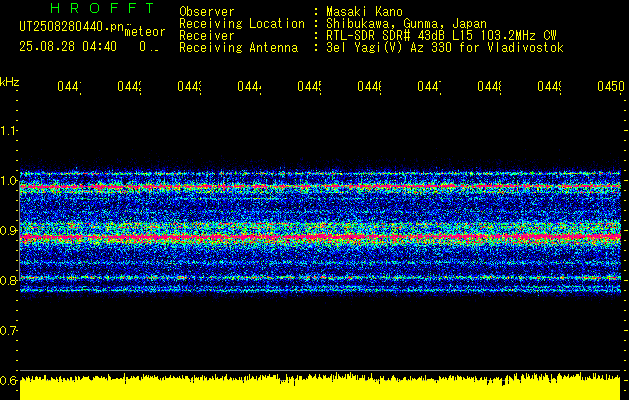Click the 0444 time marker
Screen dimensions: 629x400
[250, 87]
